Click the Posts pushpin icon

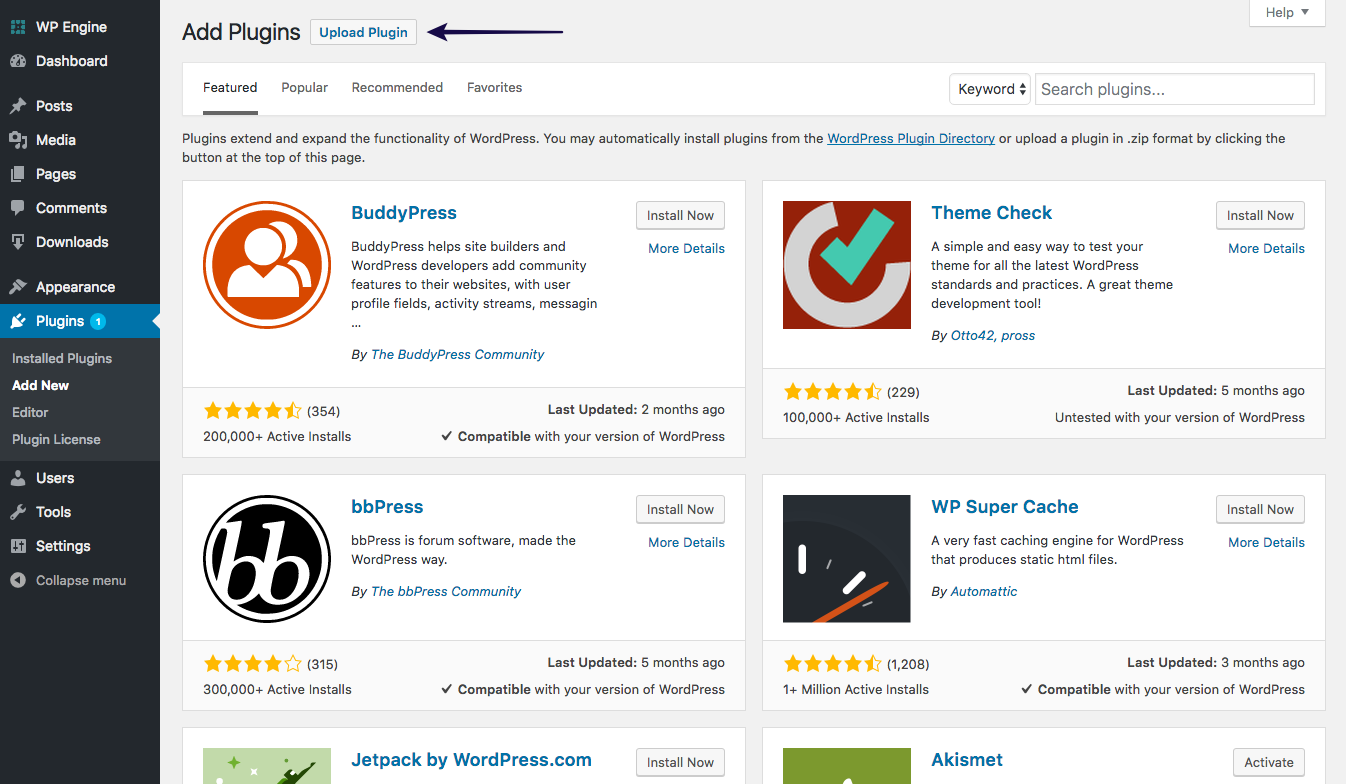18,106
